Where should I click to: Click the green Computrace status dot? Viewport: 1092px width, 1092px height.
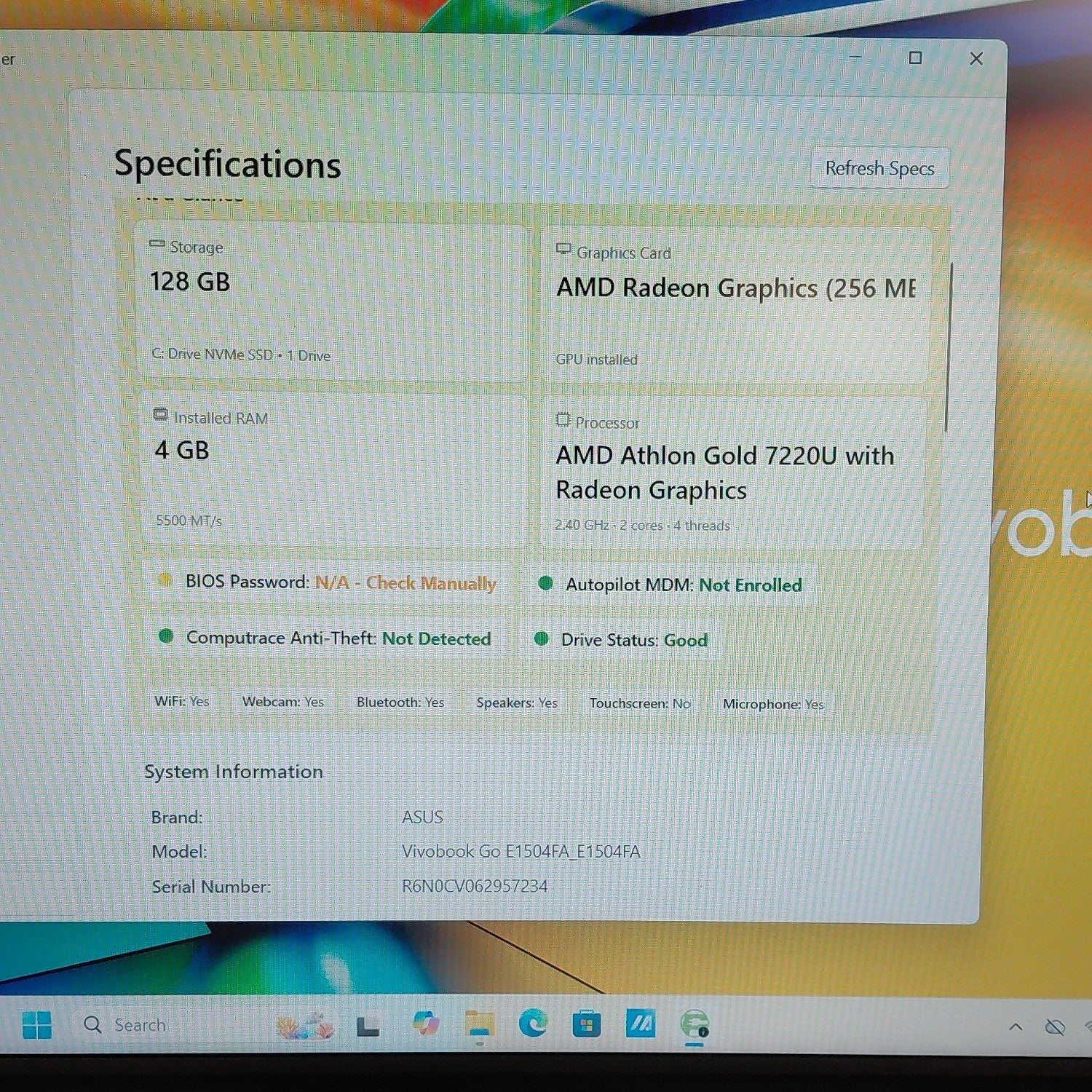coord(166,636)
